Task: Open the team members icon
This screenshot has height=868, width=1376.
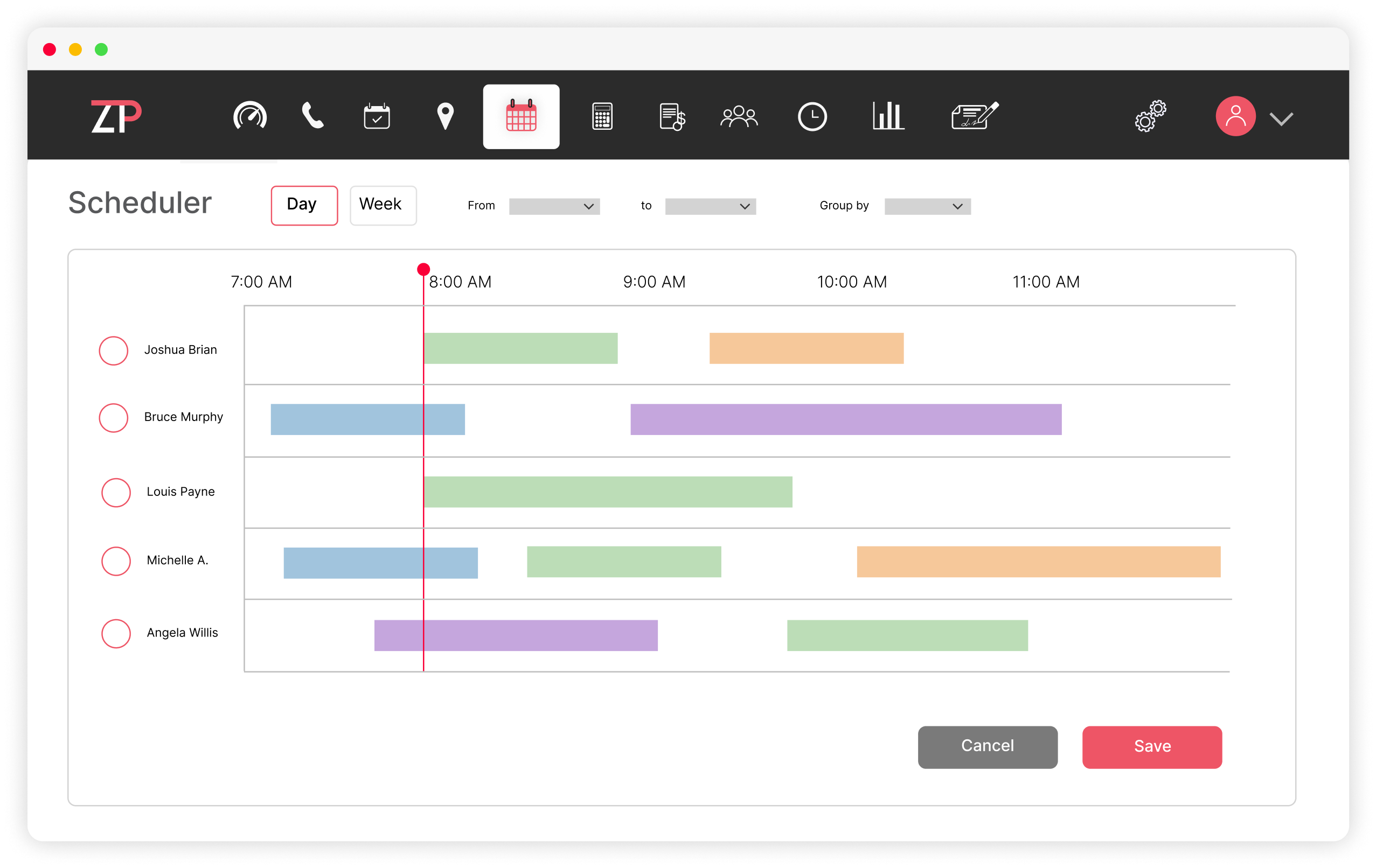Action: pos(739,116)
